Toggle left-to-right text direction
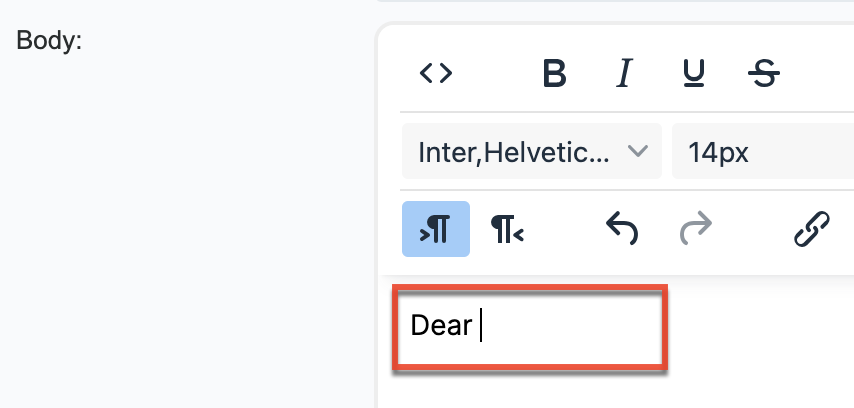This screenshot has height=408, width=854. click(x=436, y=230)
